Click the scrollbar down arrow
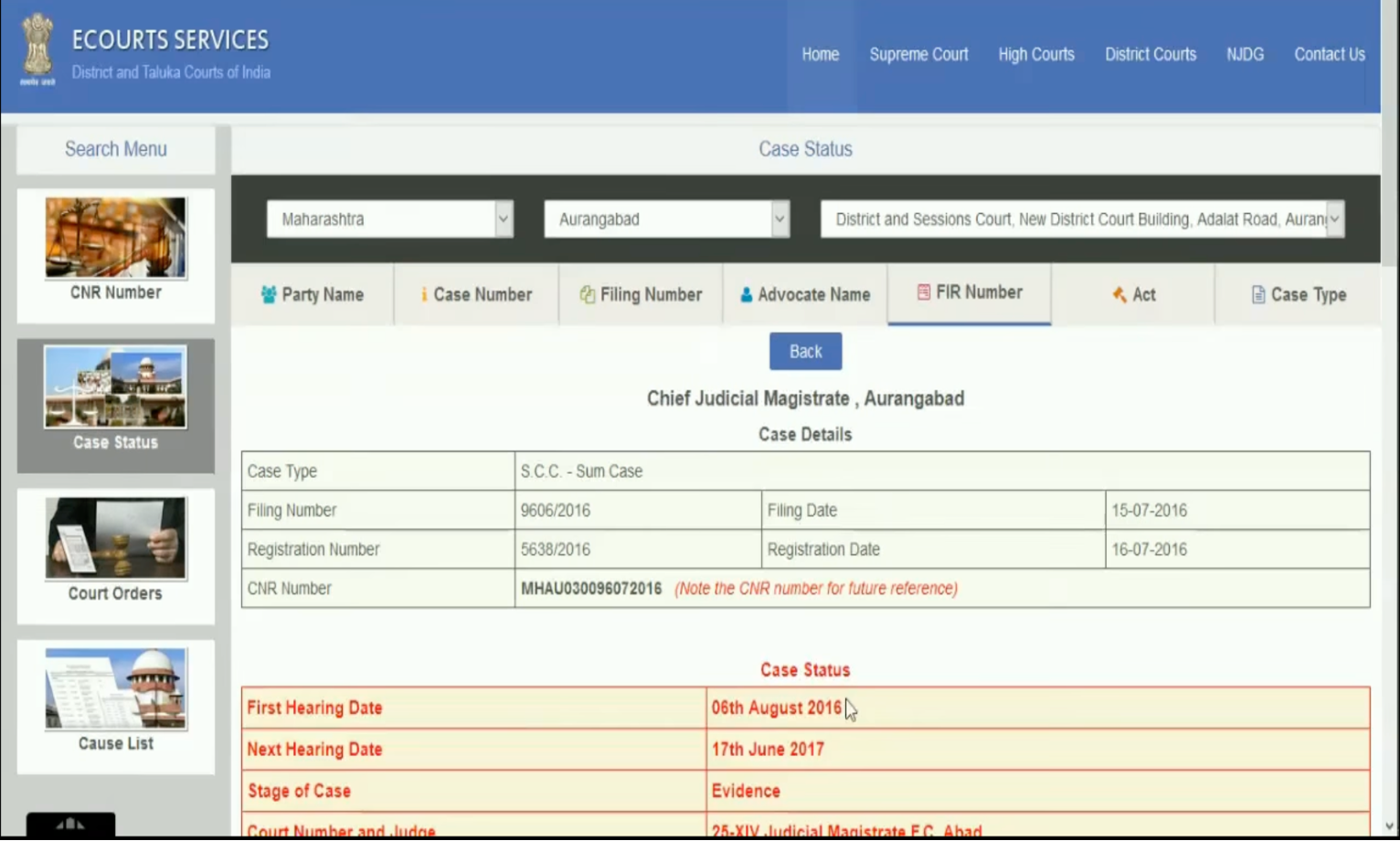The width and height of the screenshot is (1400, 841). 1390,826
